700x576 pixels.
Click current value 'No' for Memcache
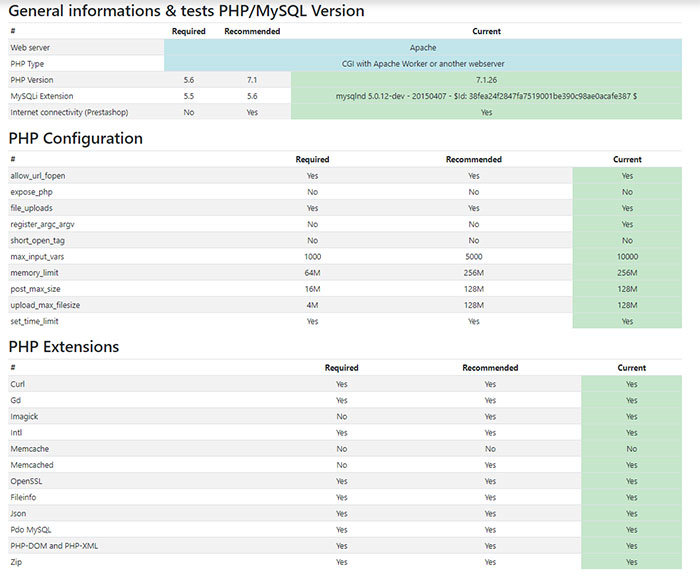pyautogui.click(x=631, y=449)
